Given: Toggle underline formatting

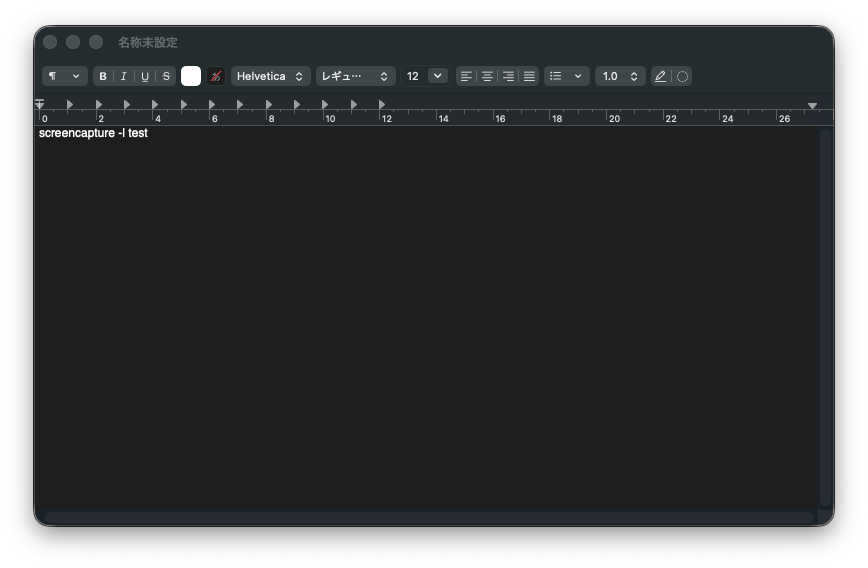Looking at the screenshot, I should point(145,76).
